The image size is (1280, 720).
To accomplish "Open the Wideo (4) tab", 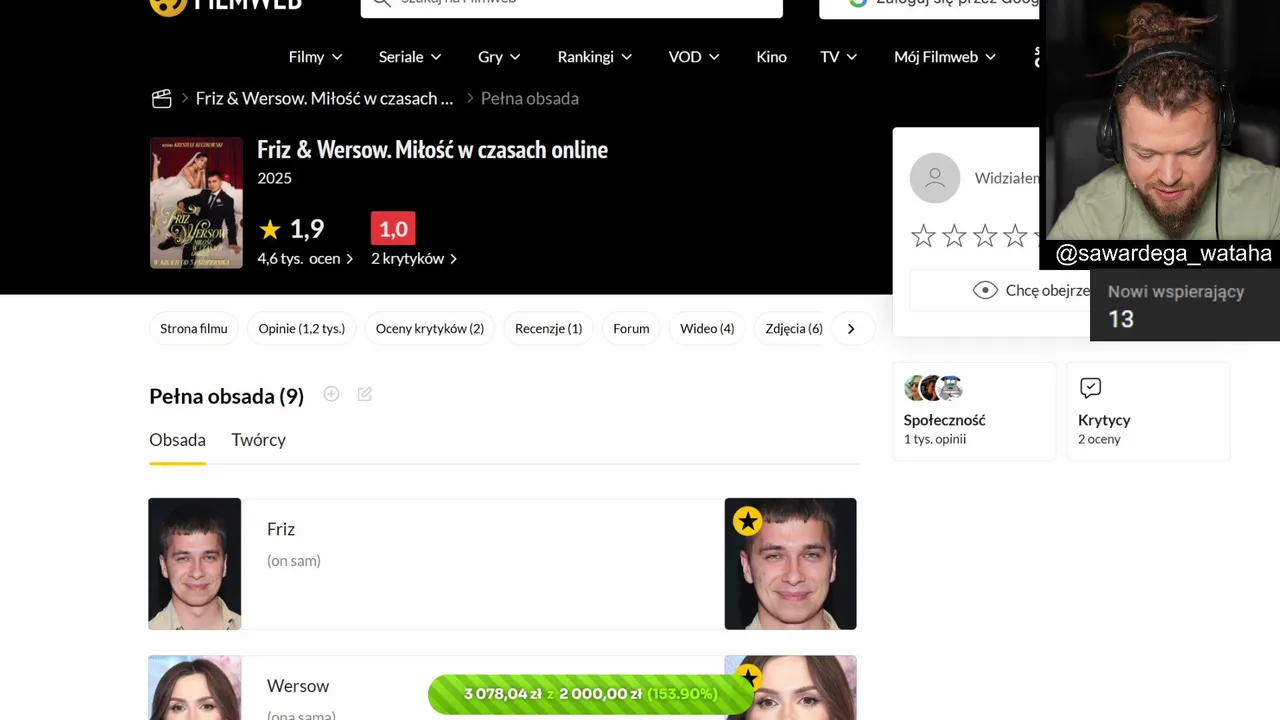I will (707, 329).
